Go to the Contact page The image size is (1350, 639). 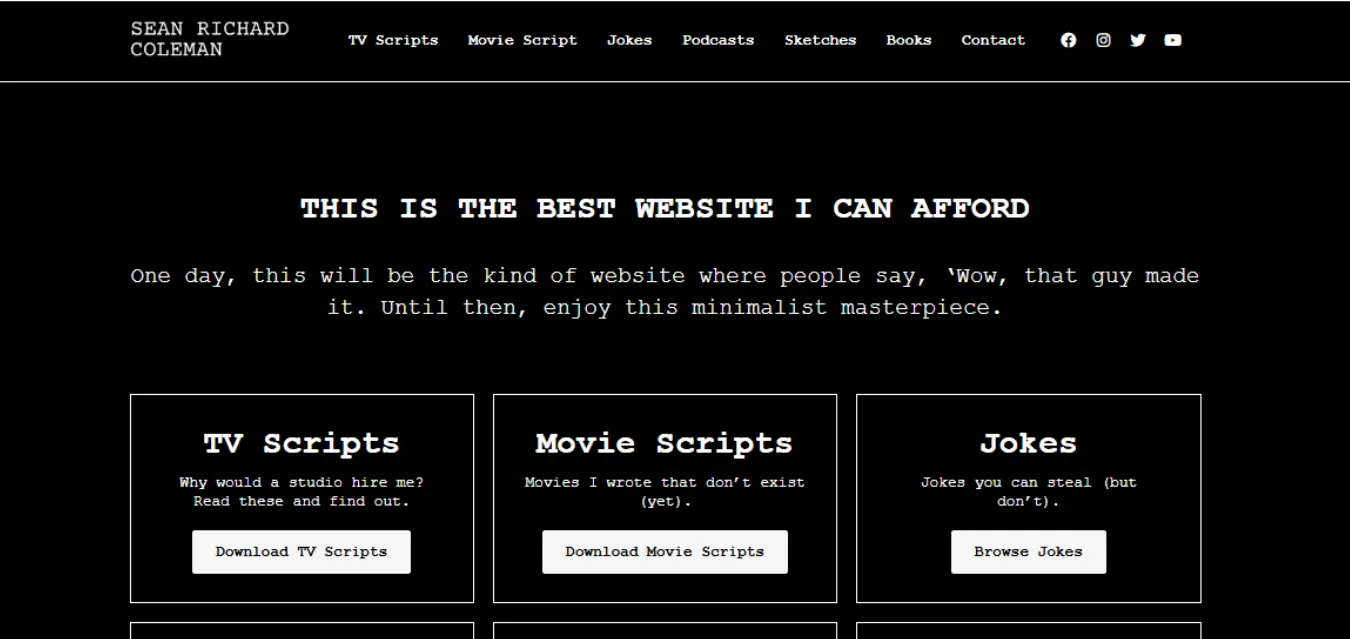pos(993,41)
